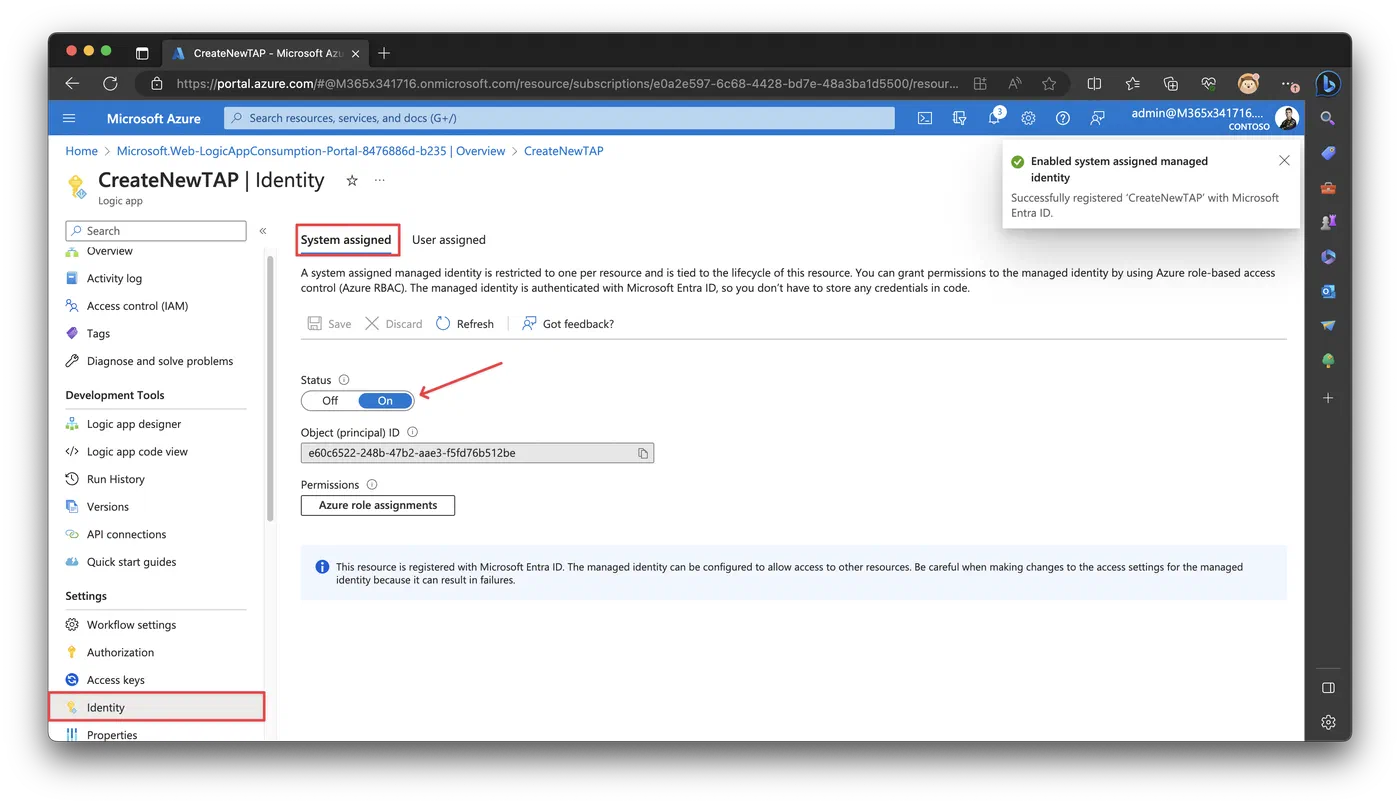Switch to the User assigned tab

coord(449,240)
